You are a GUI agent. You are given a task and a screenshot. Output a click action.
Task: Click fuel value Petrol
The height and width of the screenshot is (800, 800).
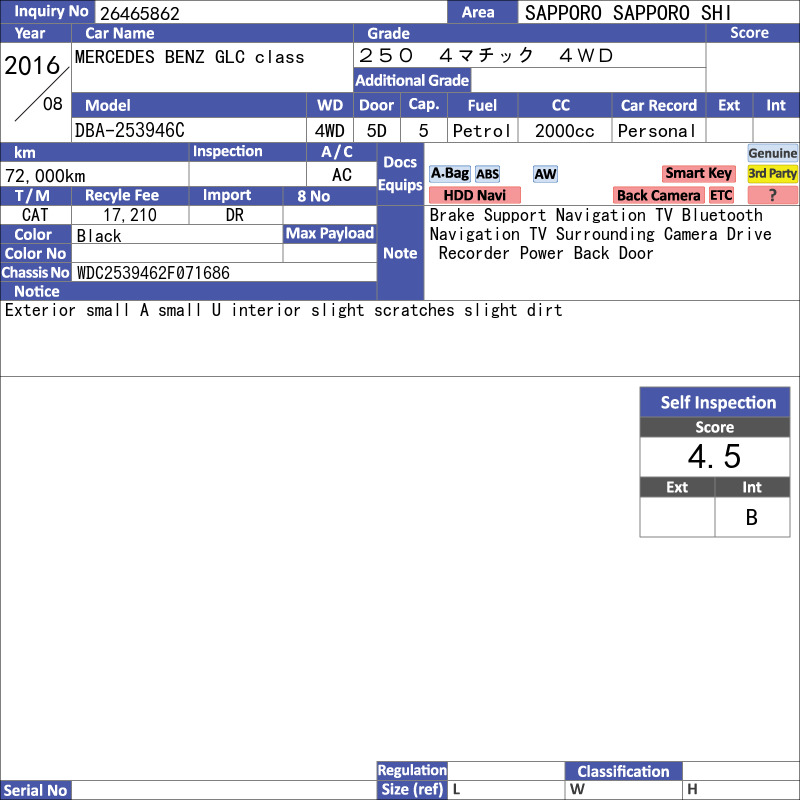[x=481, y=131]
